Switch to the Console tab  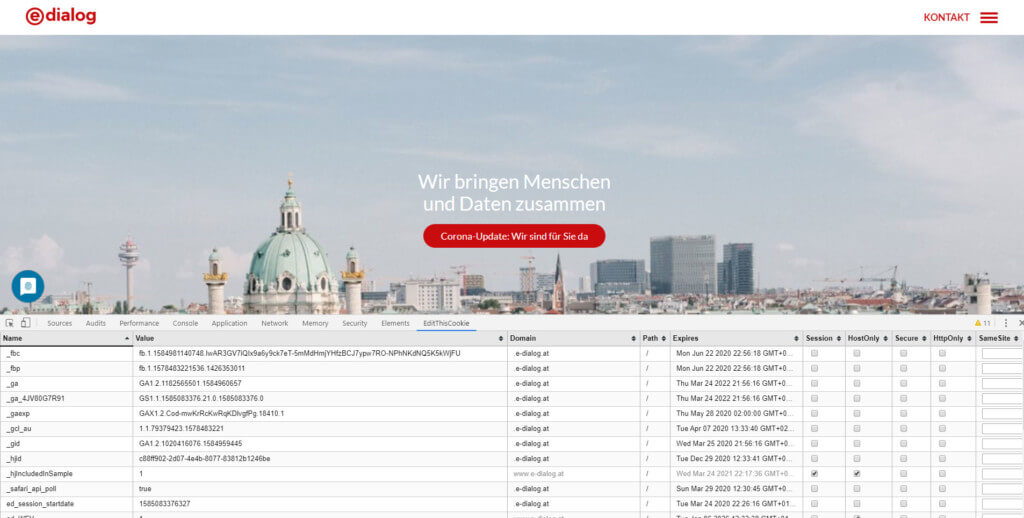pyautogui.click(x=185, y=323)
